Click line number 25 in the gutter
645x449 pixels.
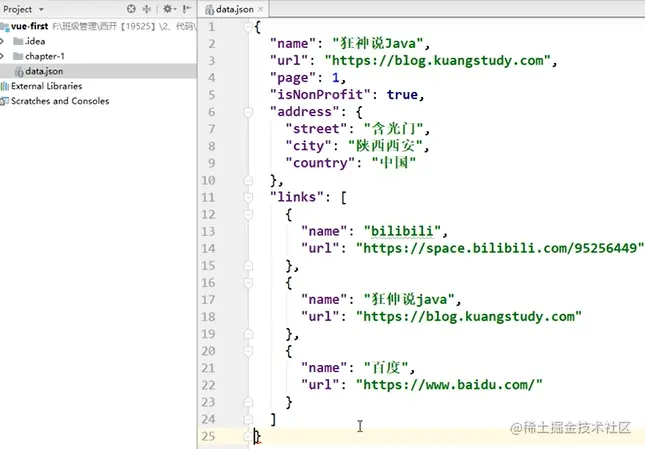(208, 436)
